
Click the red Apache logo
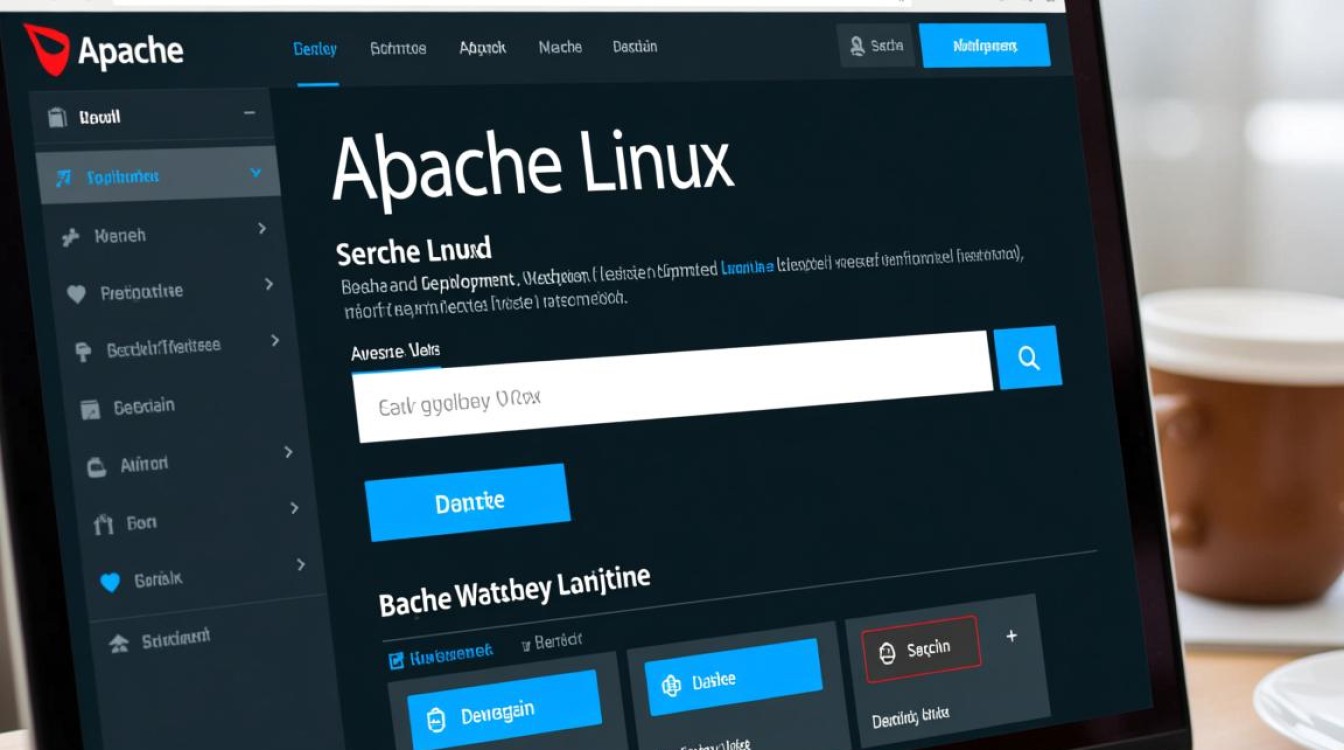48,49
